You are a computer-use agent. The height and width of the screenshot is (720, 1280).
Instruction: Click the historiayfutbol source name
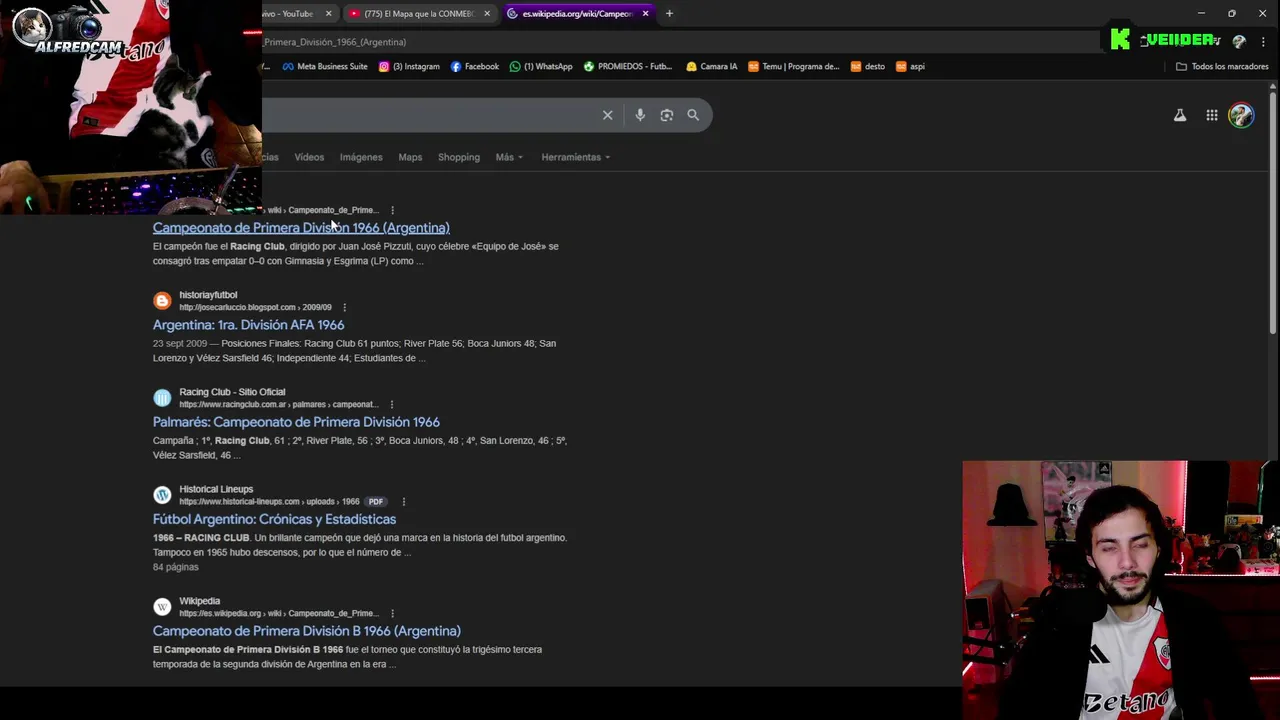208,295
